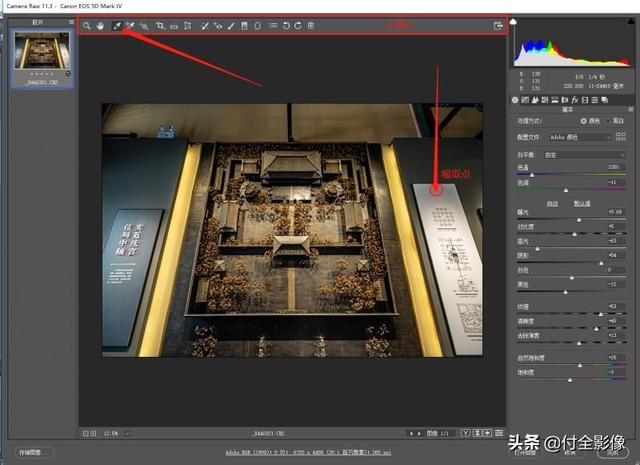The image size is (640, 465).
Task: Click the rotate clockwise icon
Action: 298,25
